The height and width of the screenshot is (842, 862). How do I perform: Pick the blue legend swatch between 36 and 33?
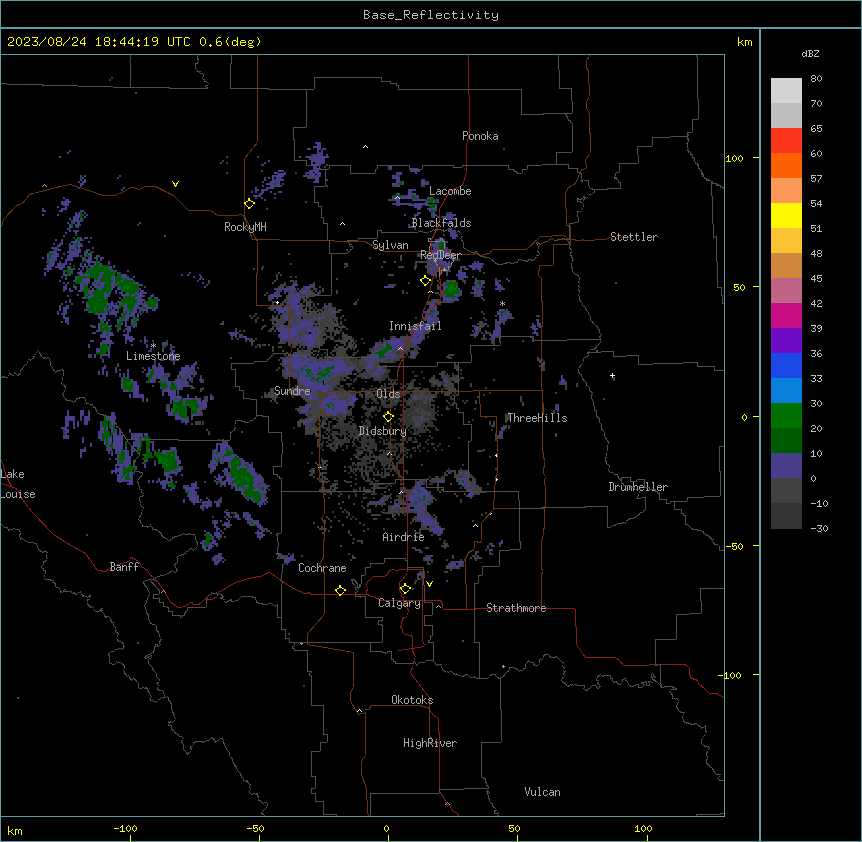pyautogui.click(x=786, y=365)
